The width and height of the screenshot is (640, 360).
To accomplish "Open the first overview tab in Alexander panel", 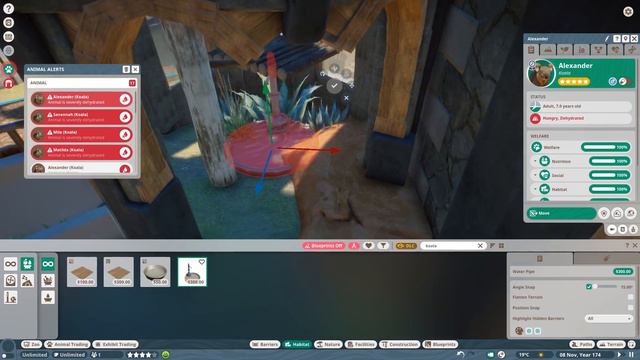I will (531, 50).
